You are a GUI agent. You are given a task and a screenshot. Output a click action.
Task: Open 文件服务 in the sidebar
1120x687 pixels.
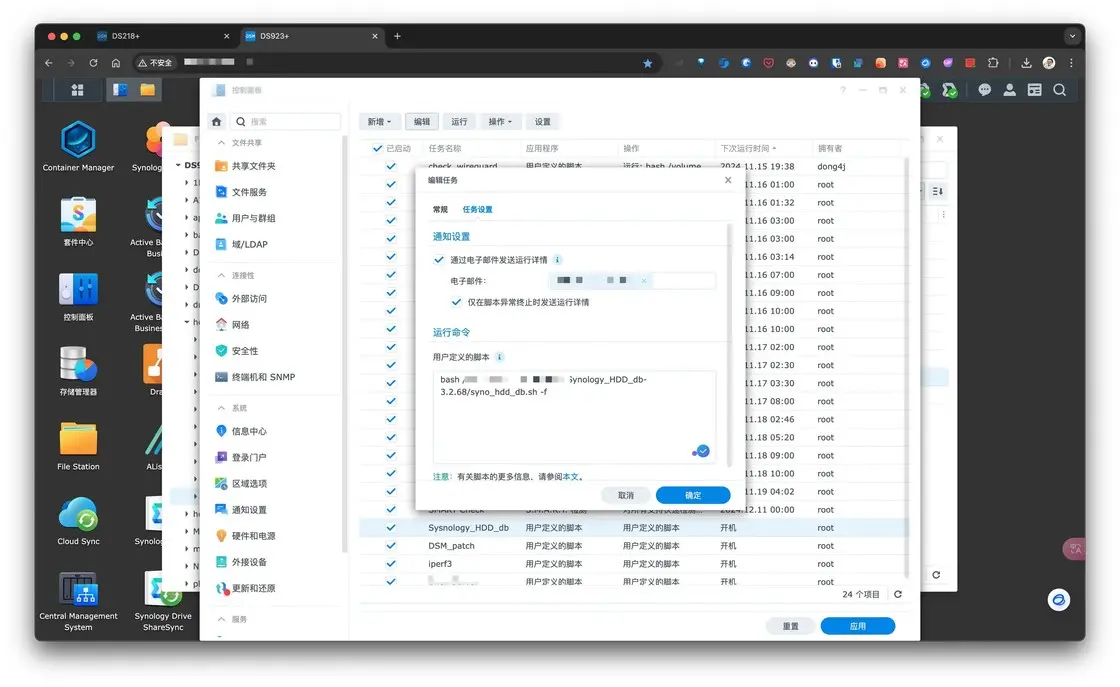(x=241, y=192)
